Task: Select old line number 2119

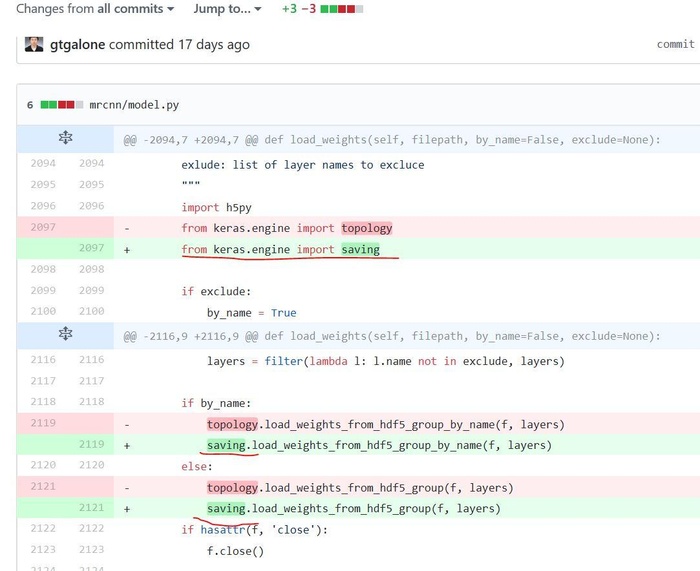Action: pyautogui.click(x=43, y=423)
